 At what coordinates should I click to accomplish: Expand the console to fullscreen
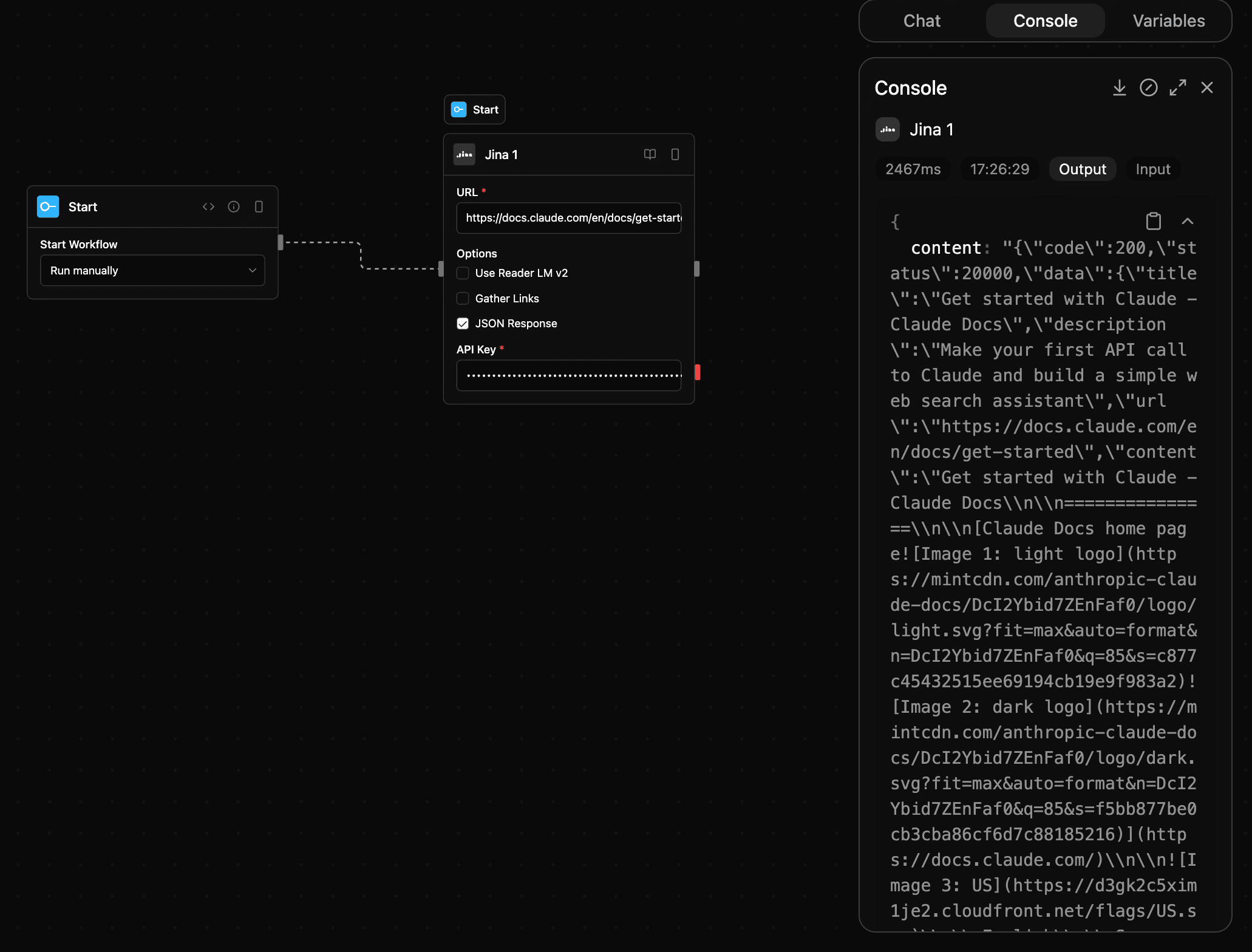pyautogui.click(x=1177, y=87)
